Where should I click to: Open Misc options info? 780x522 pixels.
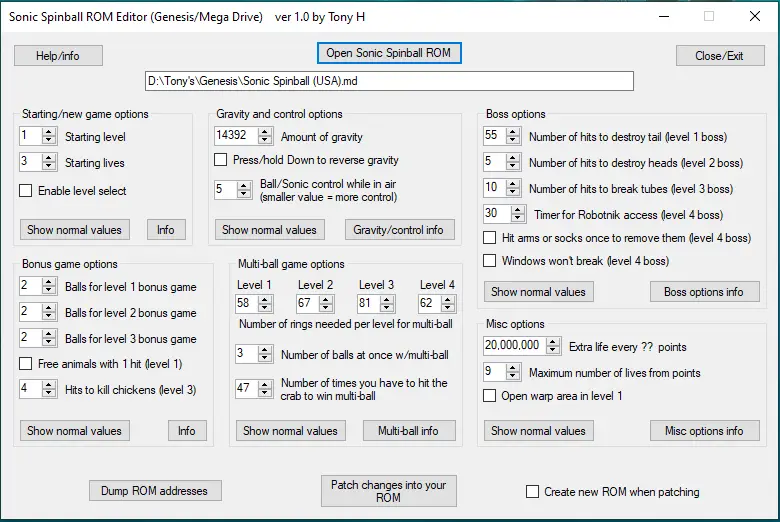tap(704, 431)
